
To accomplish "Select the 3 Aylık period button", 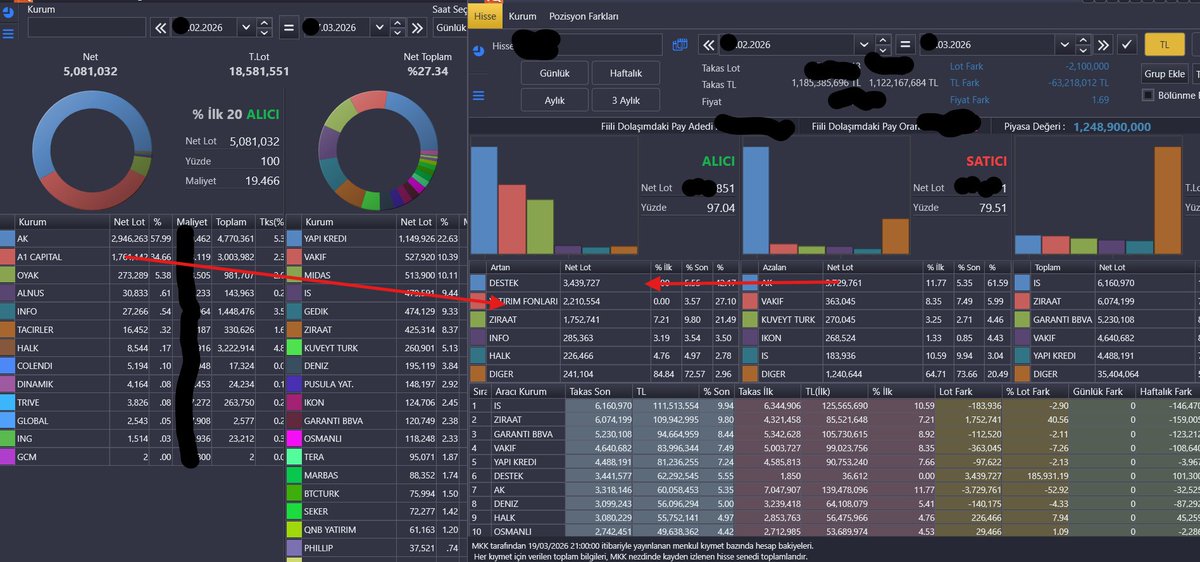I will coord(626,100).
